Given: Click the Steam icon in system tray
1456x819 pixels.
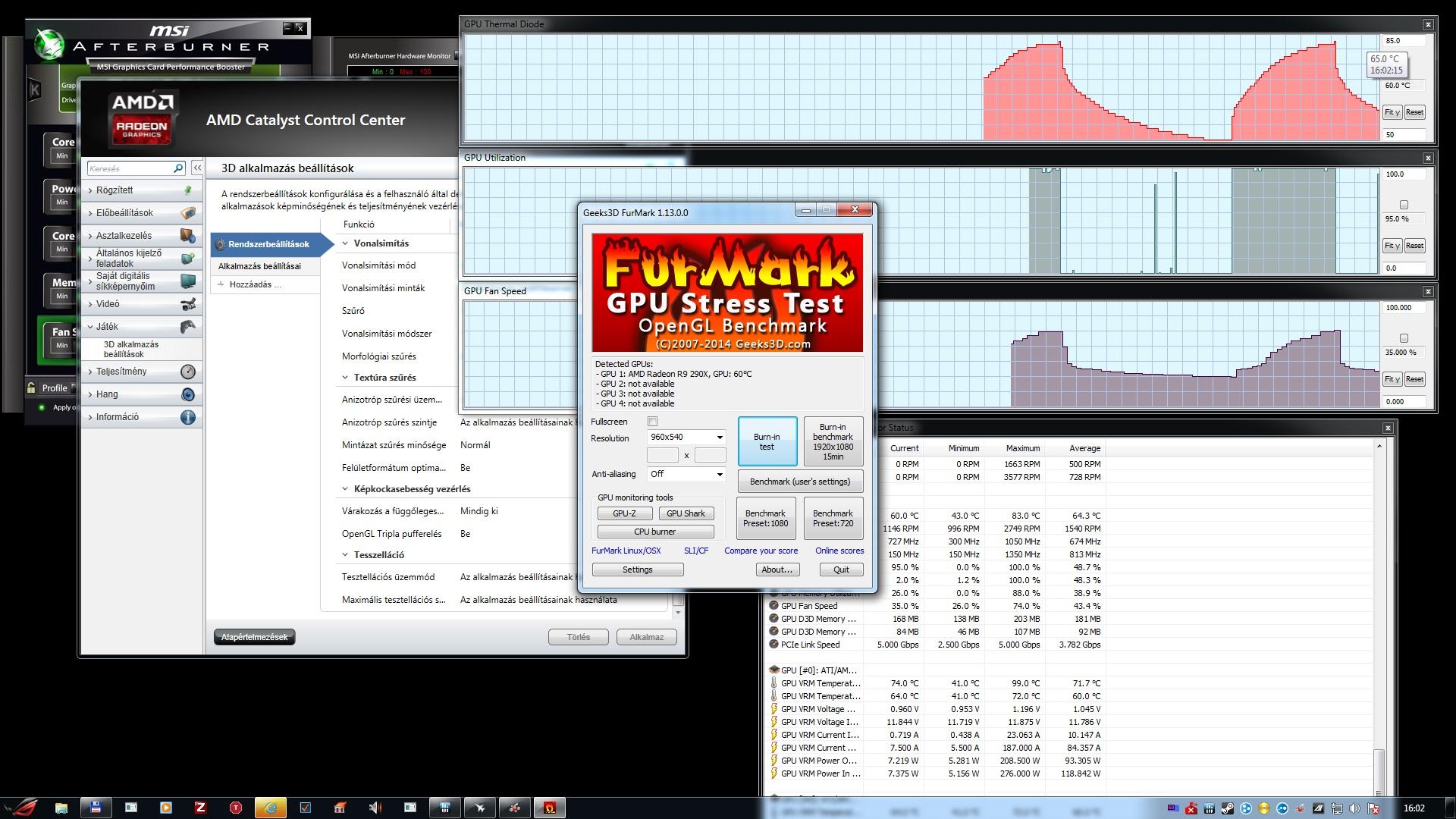Looking at the screenshot, I should 1228,808.
